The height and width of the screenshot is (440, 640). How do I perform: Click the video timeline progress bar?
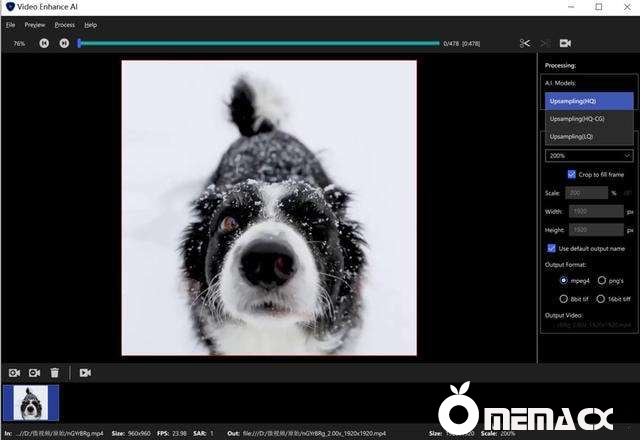pyautogui.click(x=258, y=43)
